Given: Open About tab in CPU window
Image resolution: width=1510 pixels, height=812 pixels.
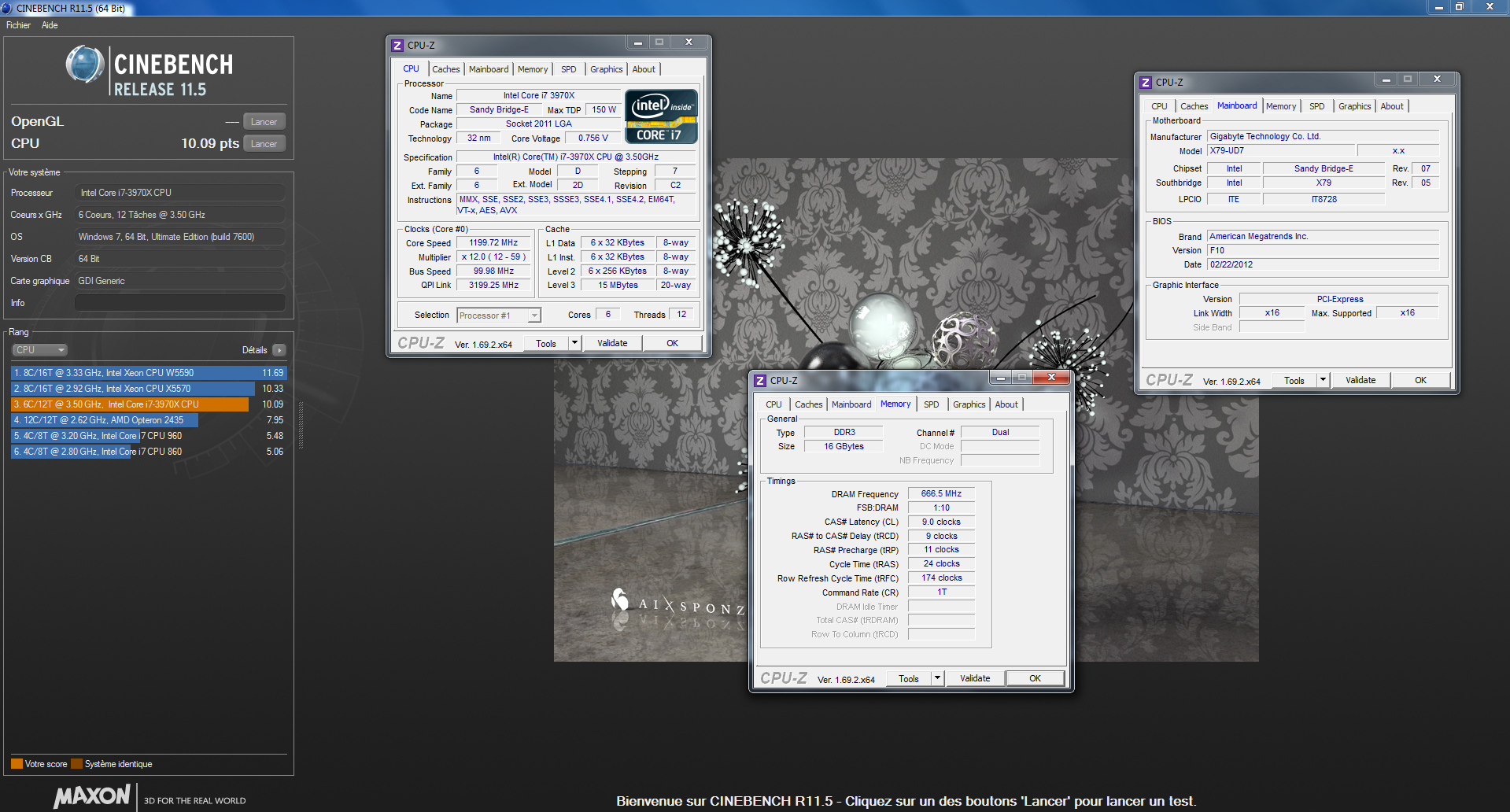Looking at the screenshot, I should [x=644, y=69].
